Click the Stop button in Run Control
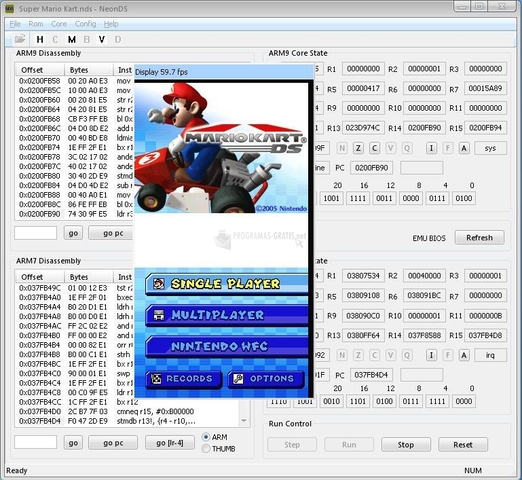The height and width of the screenshot is (480, 522). (406, 445)
